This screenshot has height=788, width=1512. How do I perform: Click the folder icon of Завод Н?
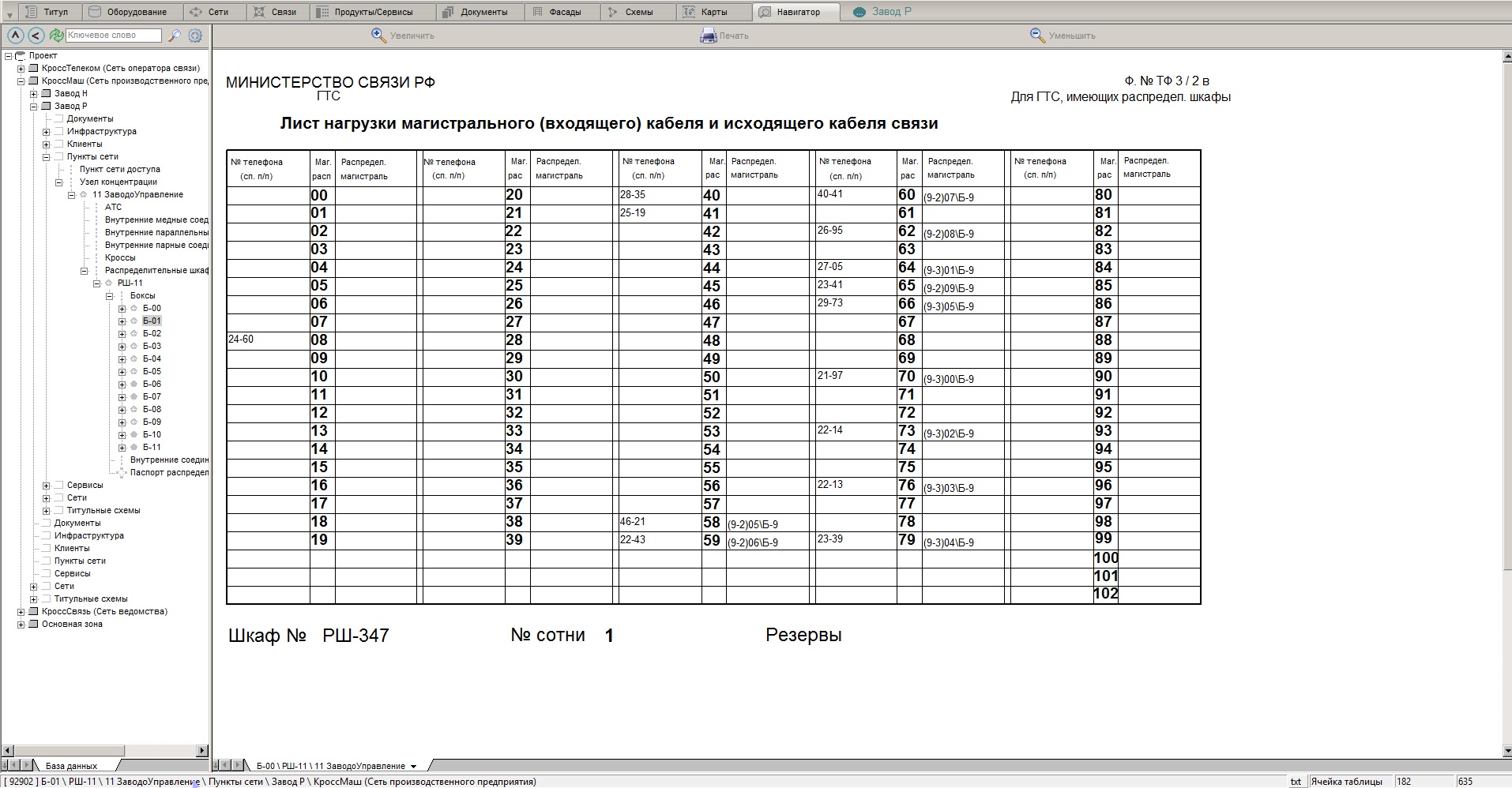click(47, 94)
